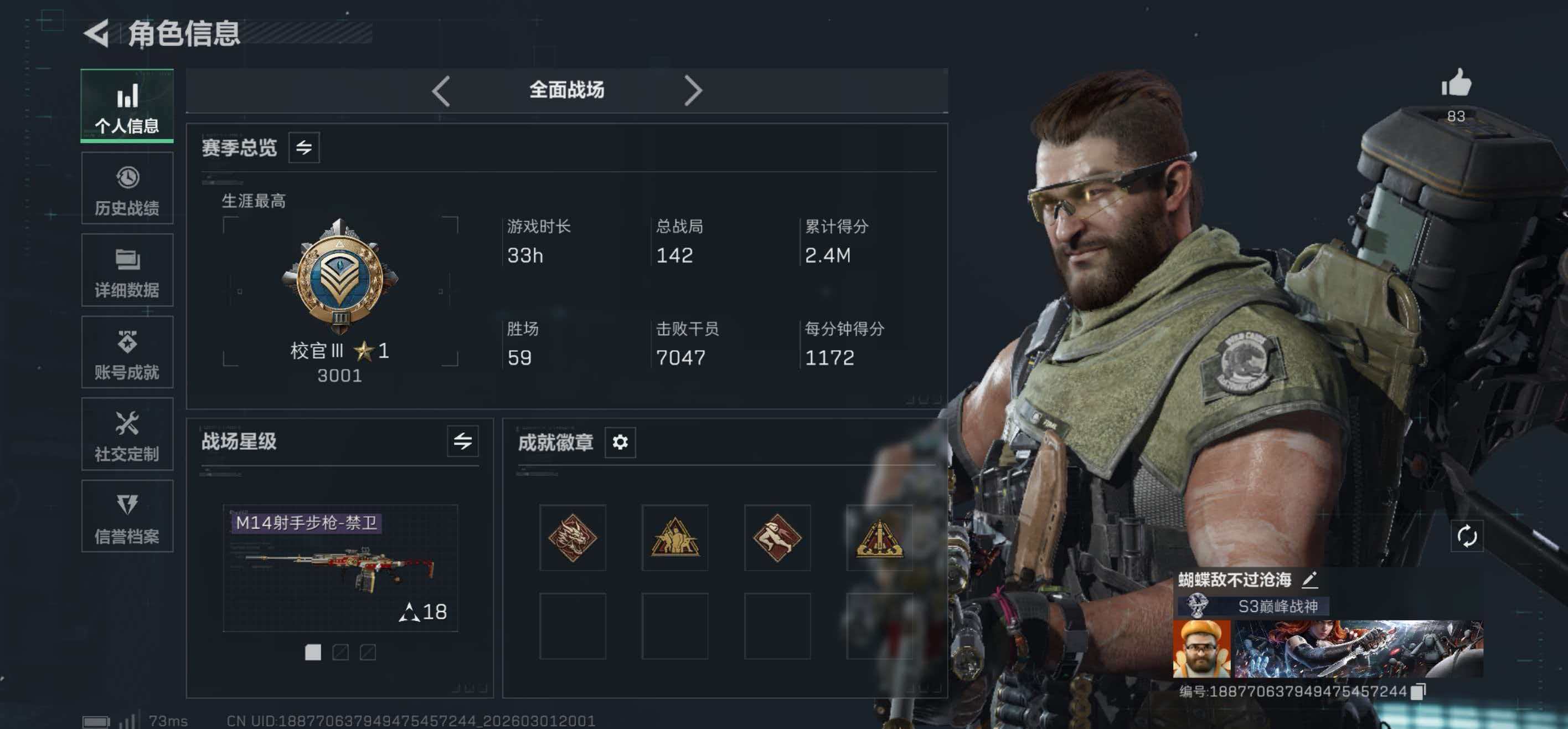Rotate character model with the refresh icon
This screenshot has height=729, width=1568.
coord(1466,537)
